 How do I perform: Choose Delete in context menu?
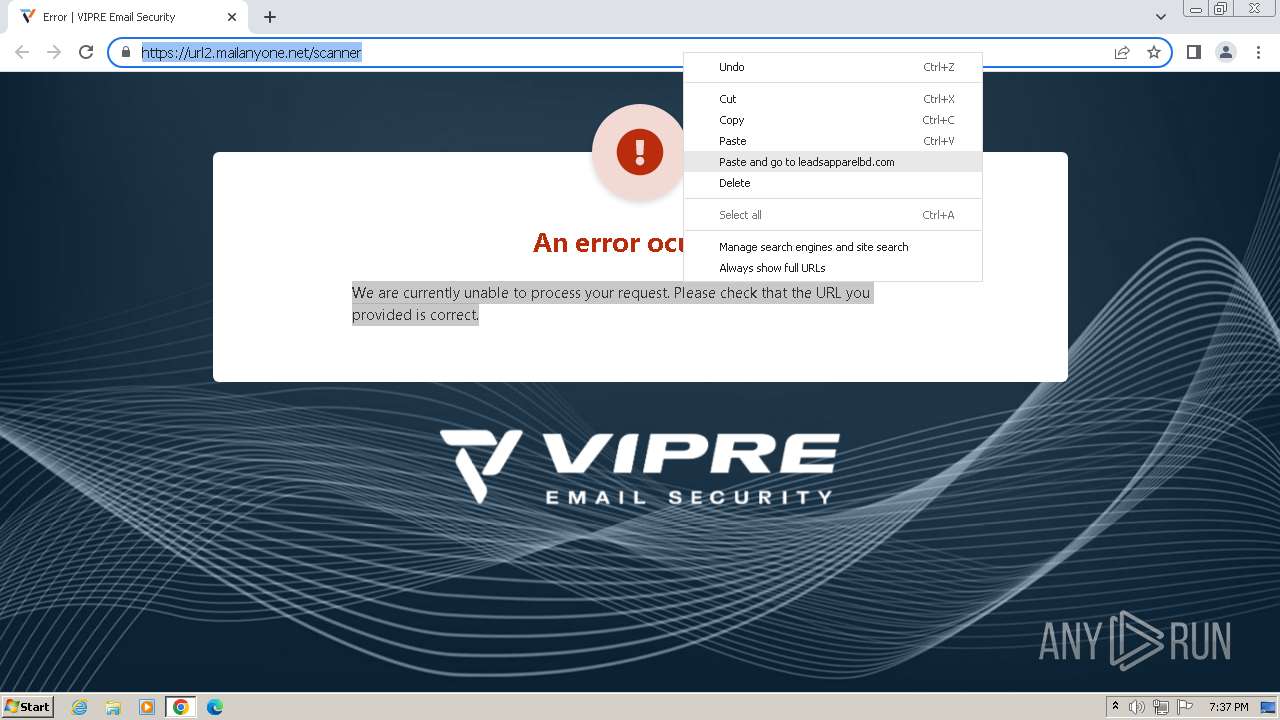(x=832, y=183)
